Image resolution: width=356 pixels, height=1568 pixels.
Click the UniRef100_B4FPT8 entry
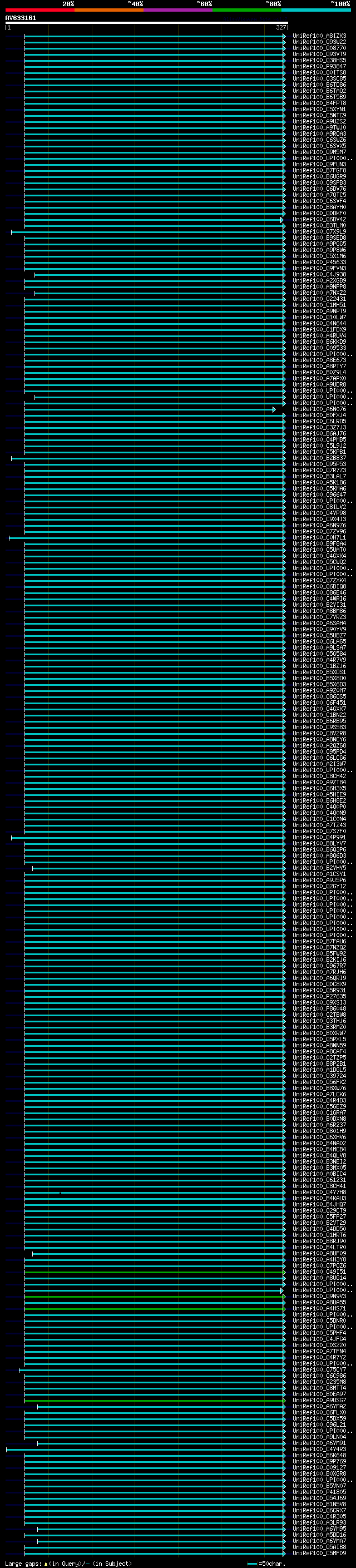(x=319, y=103)
